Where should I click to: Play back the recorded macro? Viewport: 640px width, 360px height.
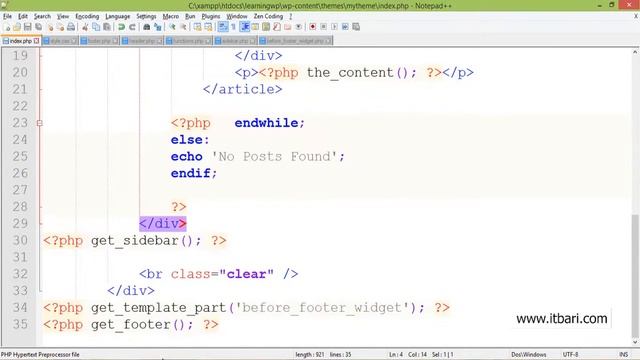(x=334, y=27)
